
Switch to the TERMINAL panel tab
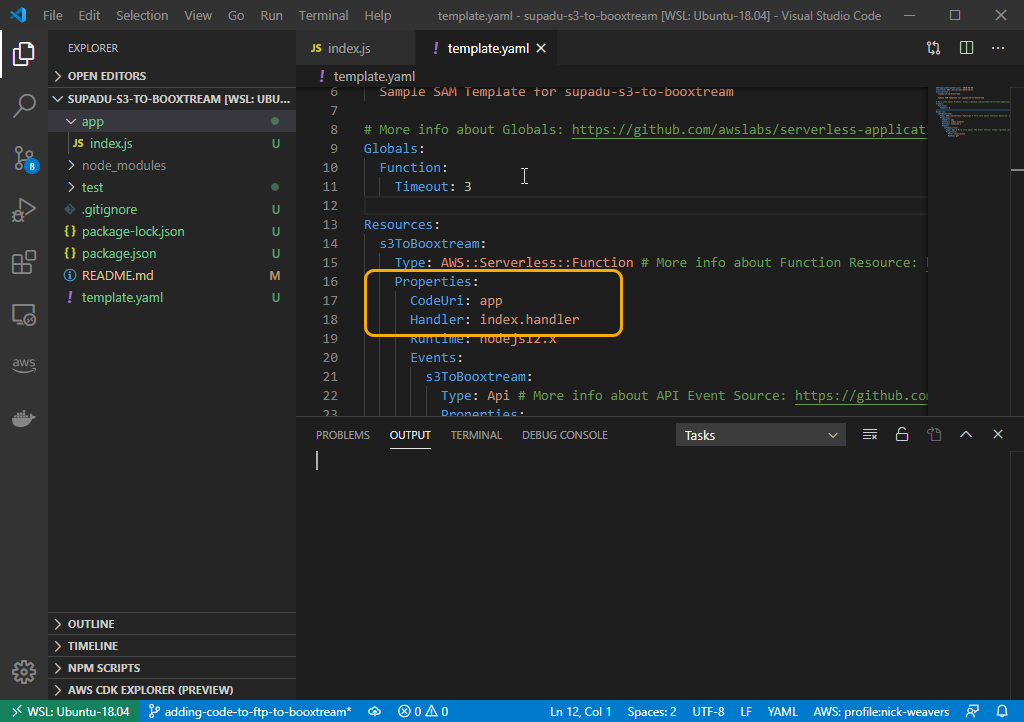(x=476, y=435)
